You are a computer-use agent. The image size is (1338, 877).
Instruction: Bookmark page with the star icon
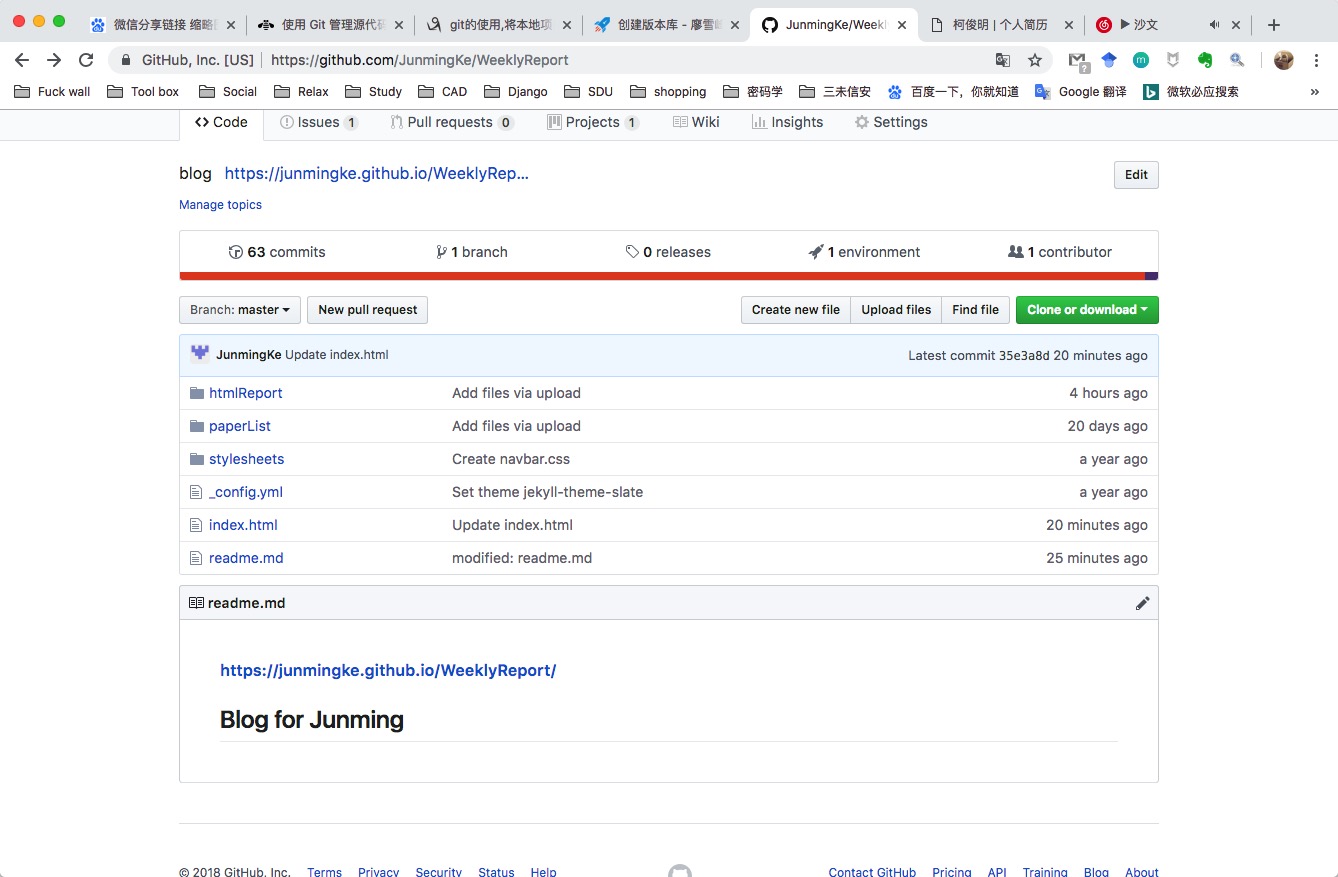click(1035, 60)
